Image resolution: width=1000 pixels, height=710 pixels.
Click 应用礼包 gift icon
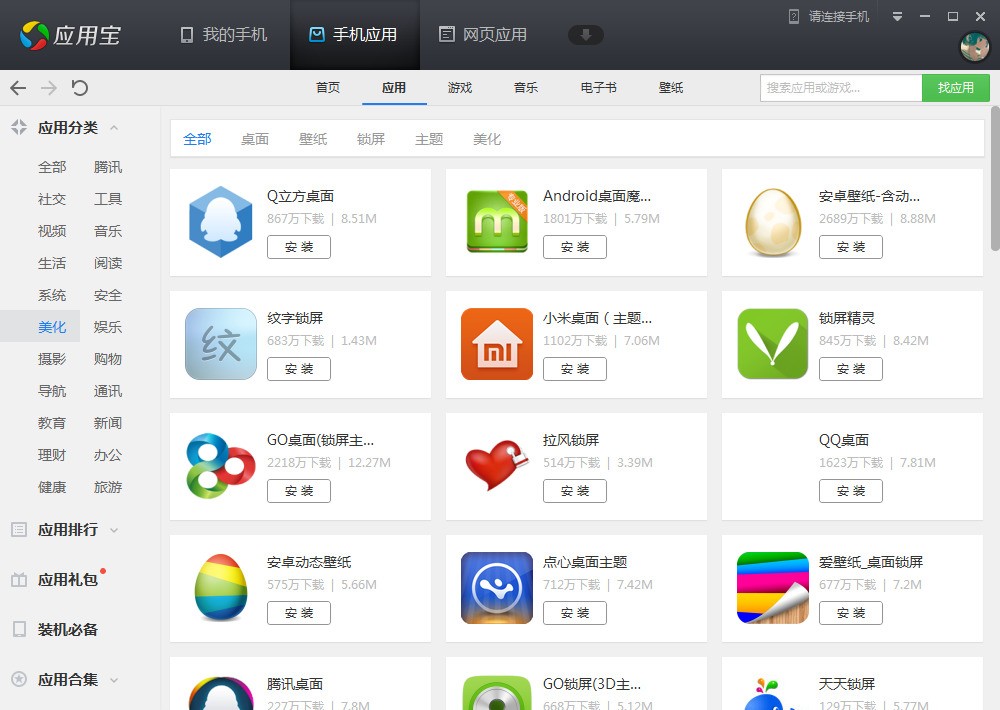coord(19,580)
